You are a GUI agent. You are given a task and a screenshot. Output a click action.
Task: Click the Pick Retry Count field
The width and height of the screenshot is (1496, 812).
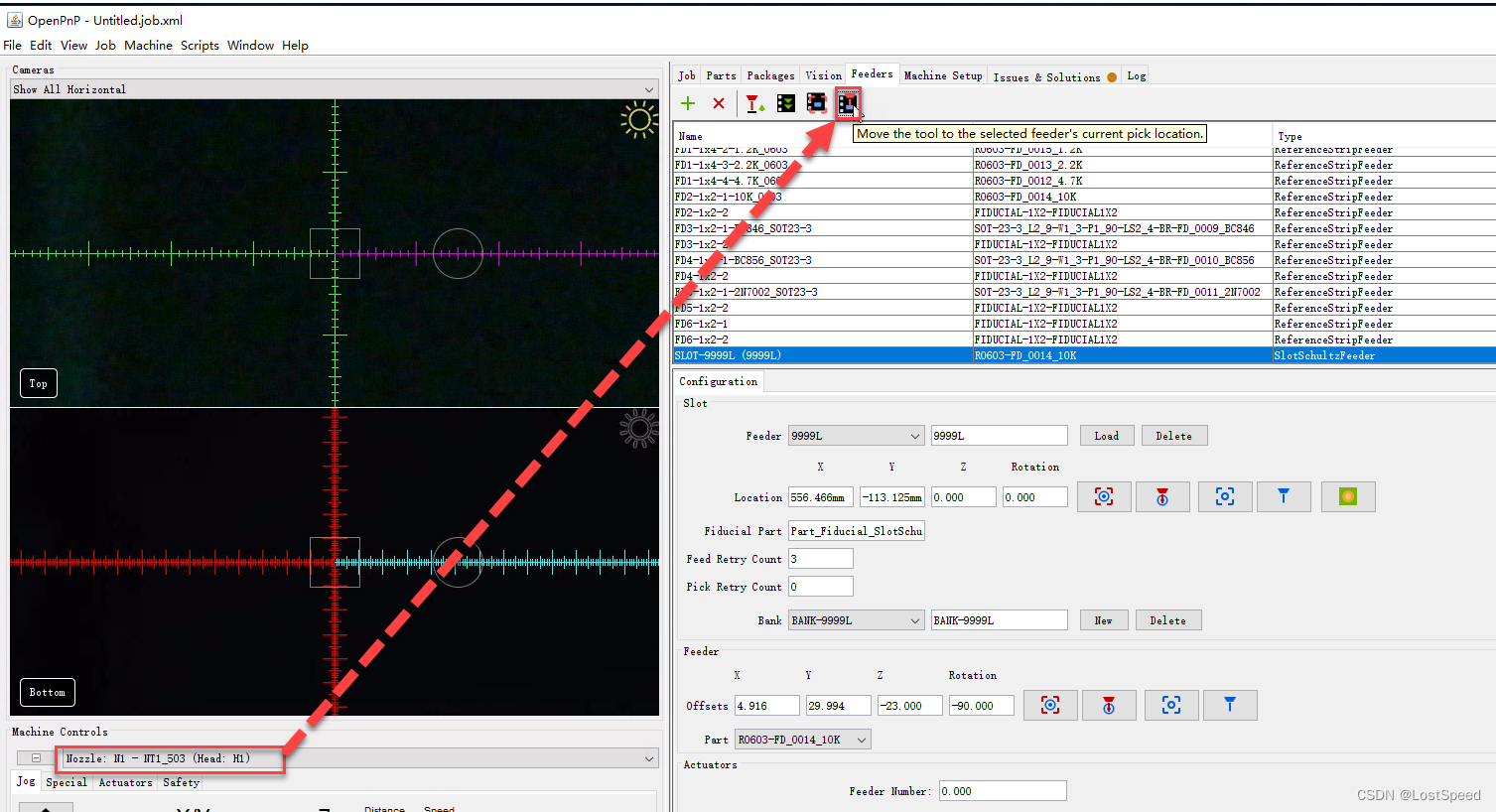coord(820,587)
